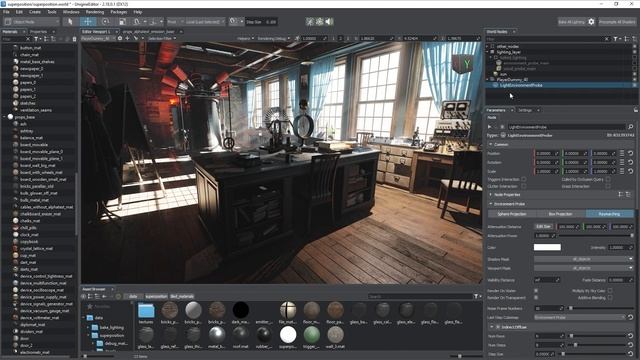This screenshot has width=640, height=360.
Task: Click the Bake All Lighting button
Action: (x=571, y=22)
